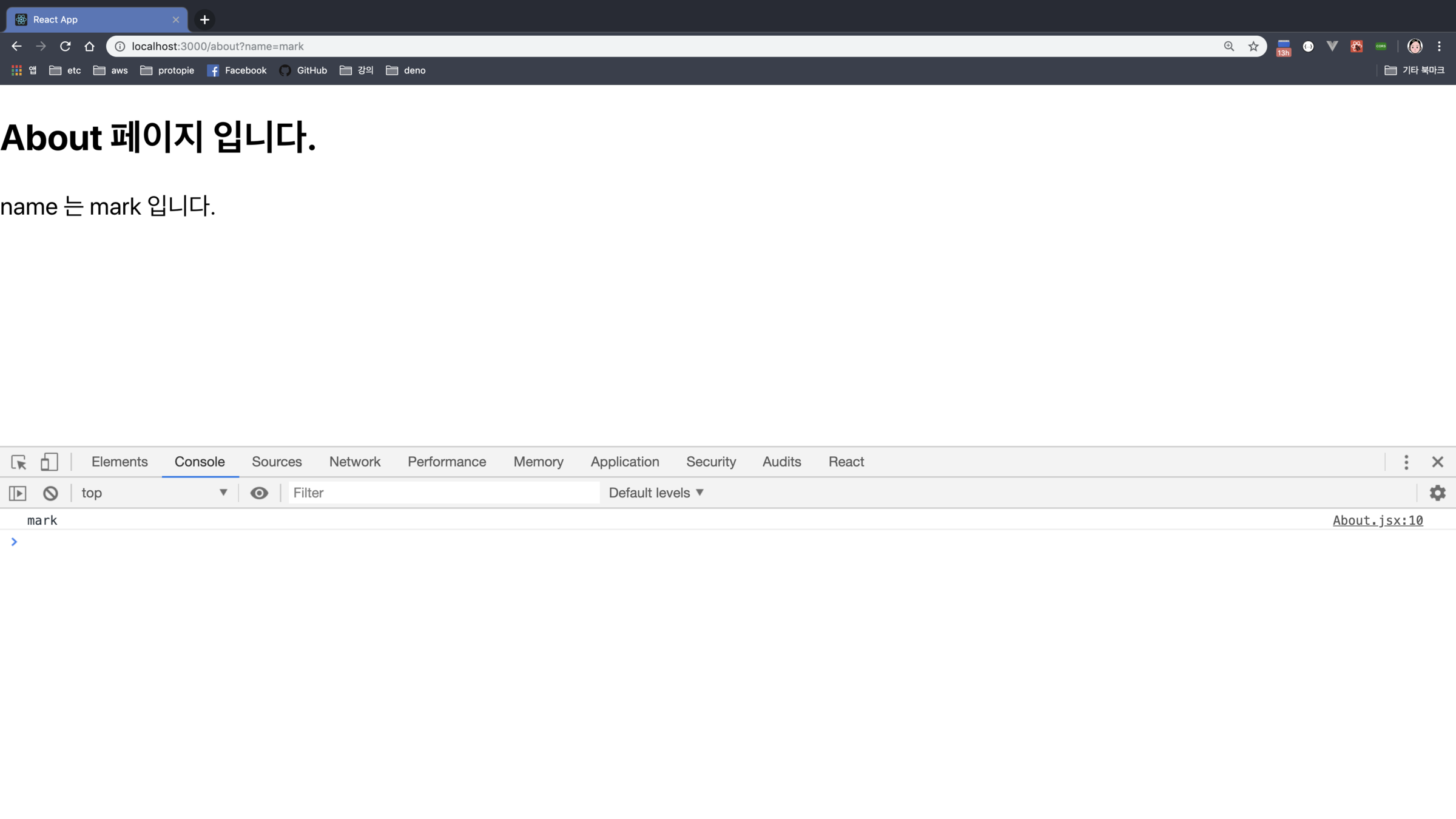The width and height of the screenshot is (1456, 819).
Task: Create a live expression with eye icon
Action: click(259, 493)
